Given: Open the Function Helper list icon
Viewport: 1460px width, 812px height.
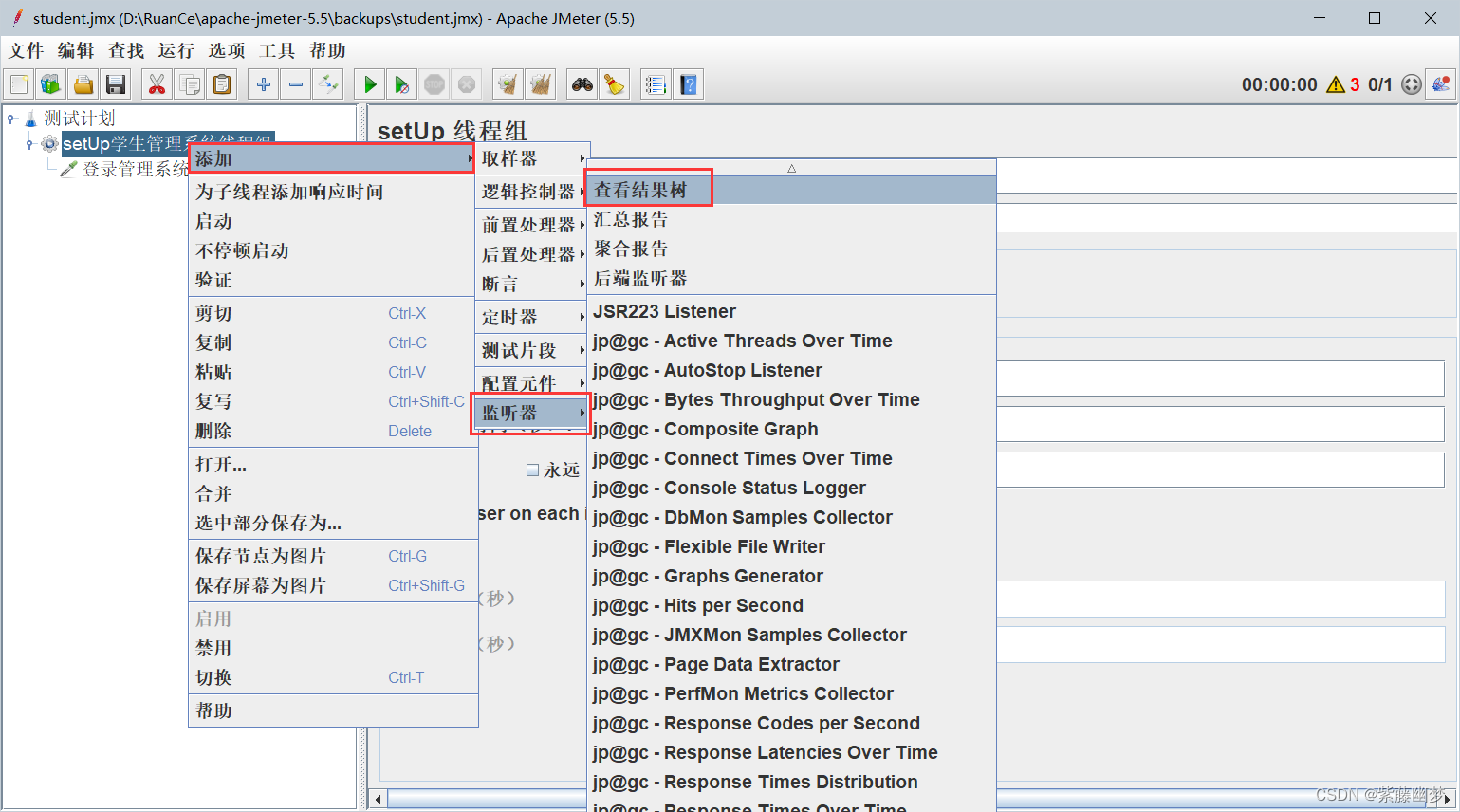Looking at the screenshot, I should [656, 84].
